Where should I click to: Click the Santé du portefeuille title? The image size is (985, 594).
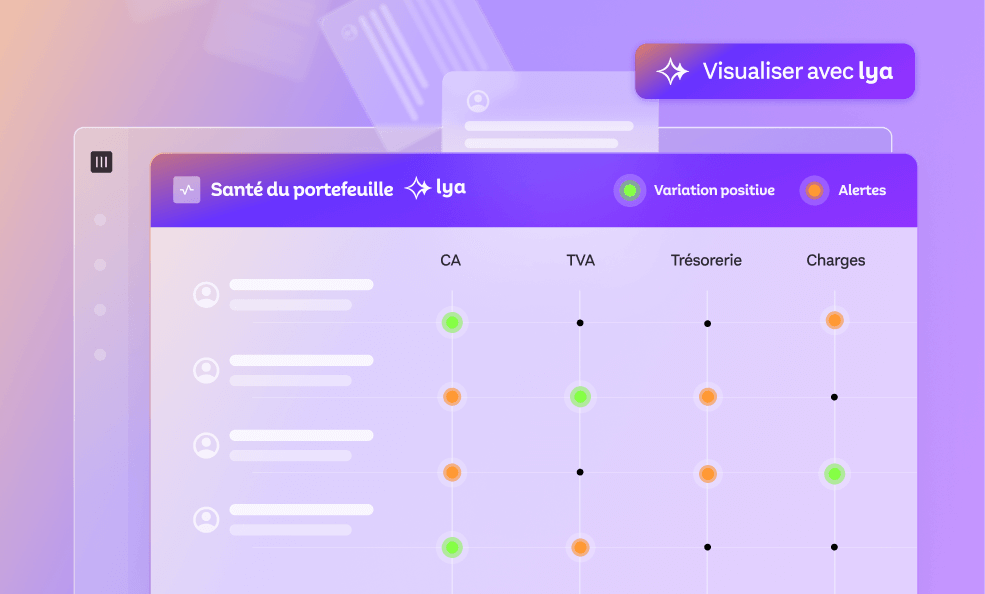(302, 190)
